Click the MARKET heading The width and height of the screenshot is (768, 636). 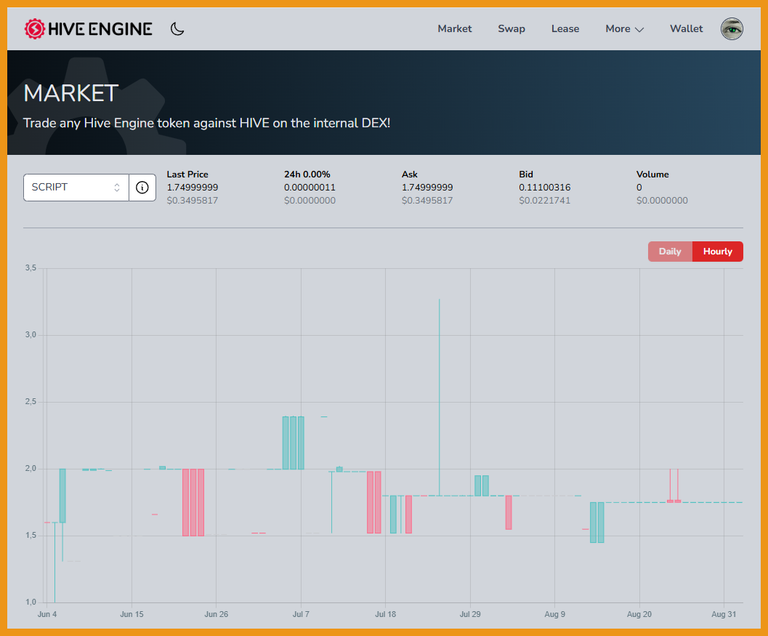pos(71,93)
